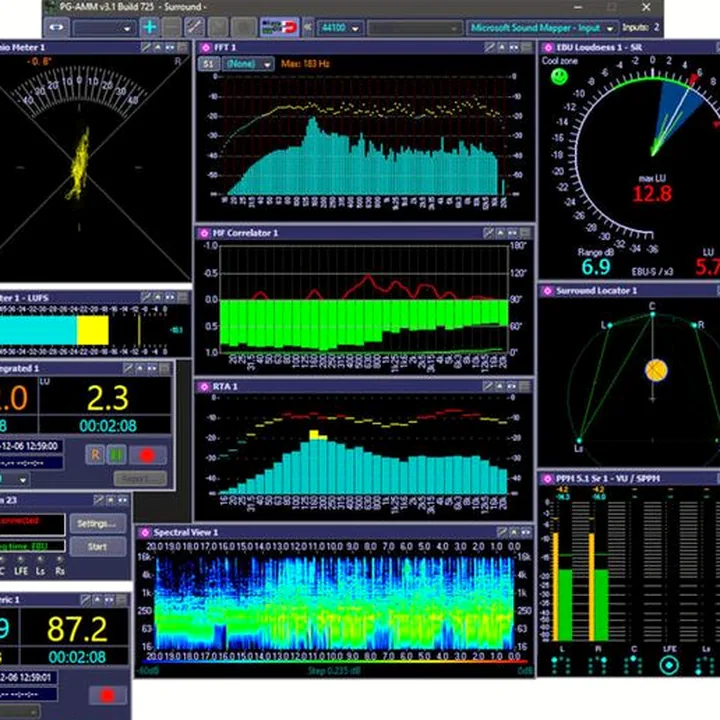Toggle the Rs channel indicator above Rs label
The image size is (720, 720).
[60, 560]
